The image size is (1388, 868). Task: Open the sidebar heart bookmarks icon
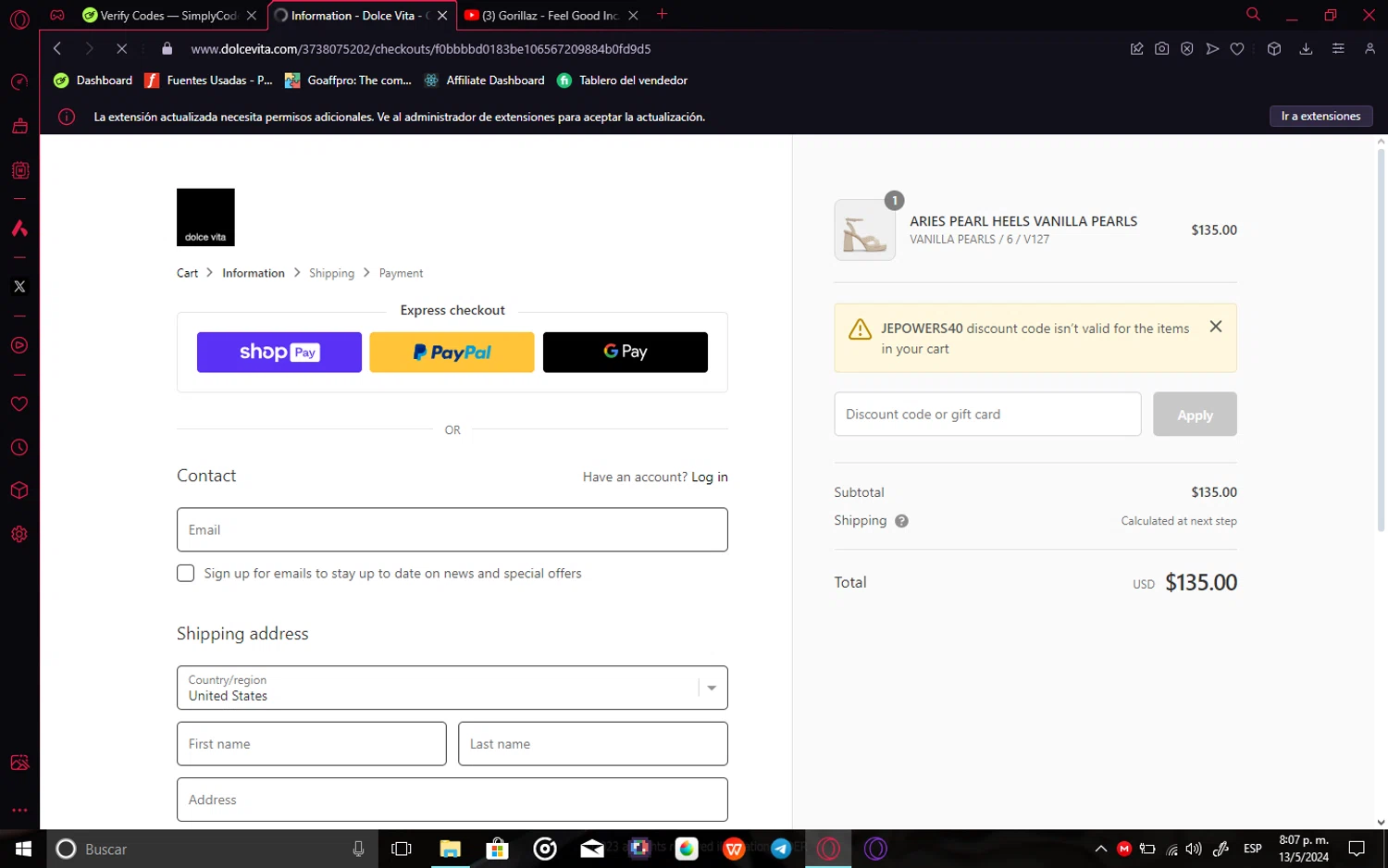pos(19,404)
